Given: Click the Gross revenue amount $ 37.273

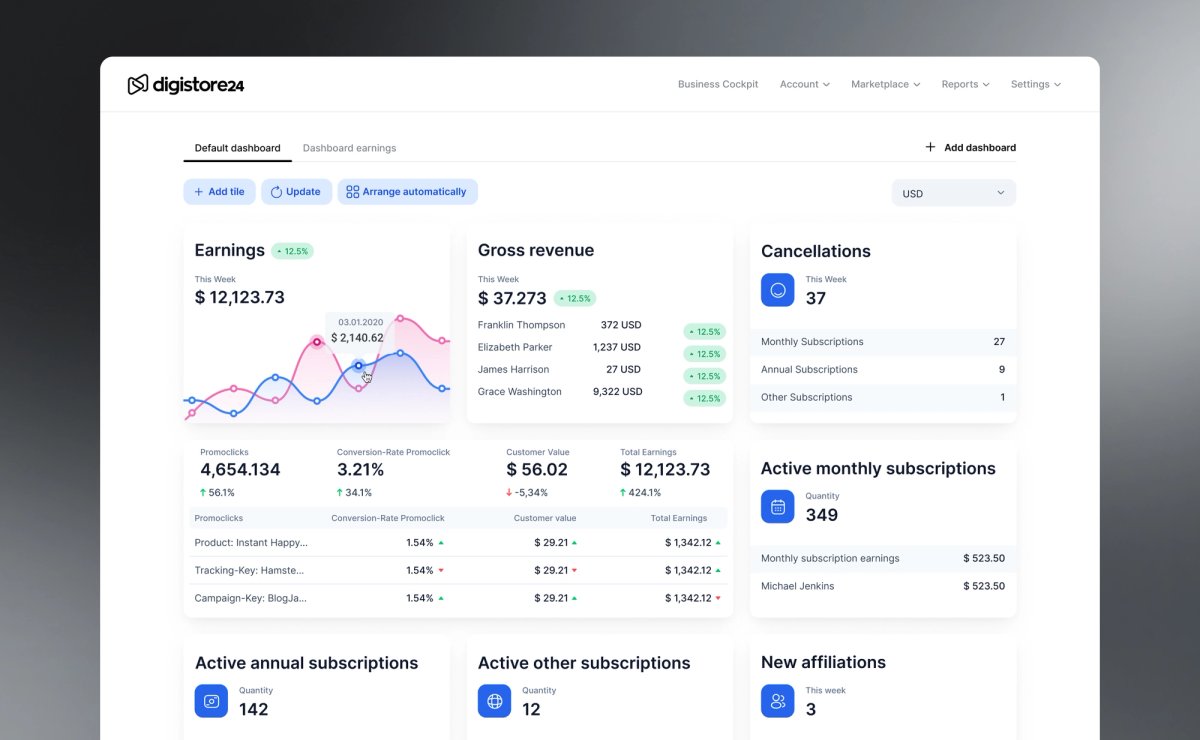Looking at the screenshot, I should coord(512,298).
